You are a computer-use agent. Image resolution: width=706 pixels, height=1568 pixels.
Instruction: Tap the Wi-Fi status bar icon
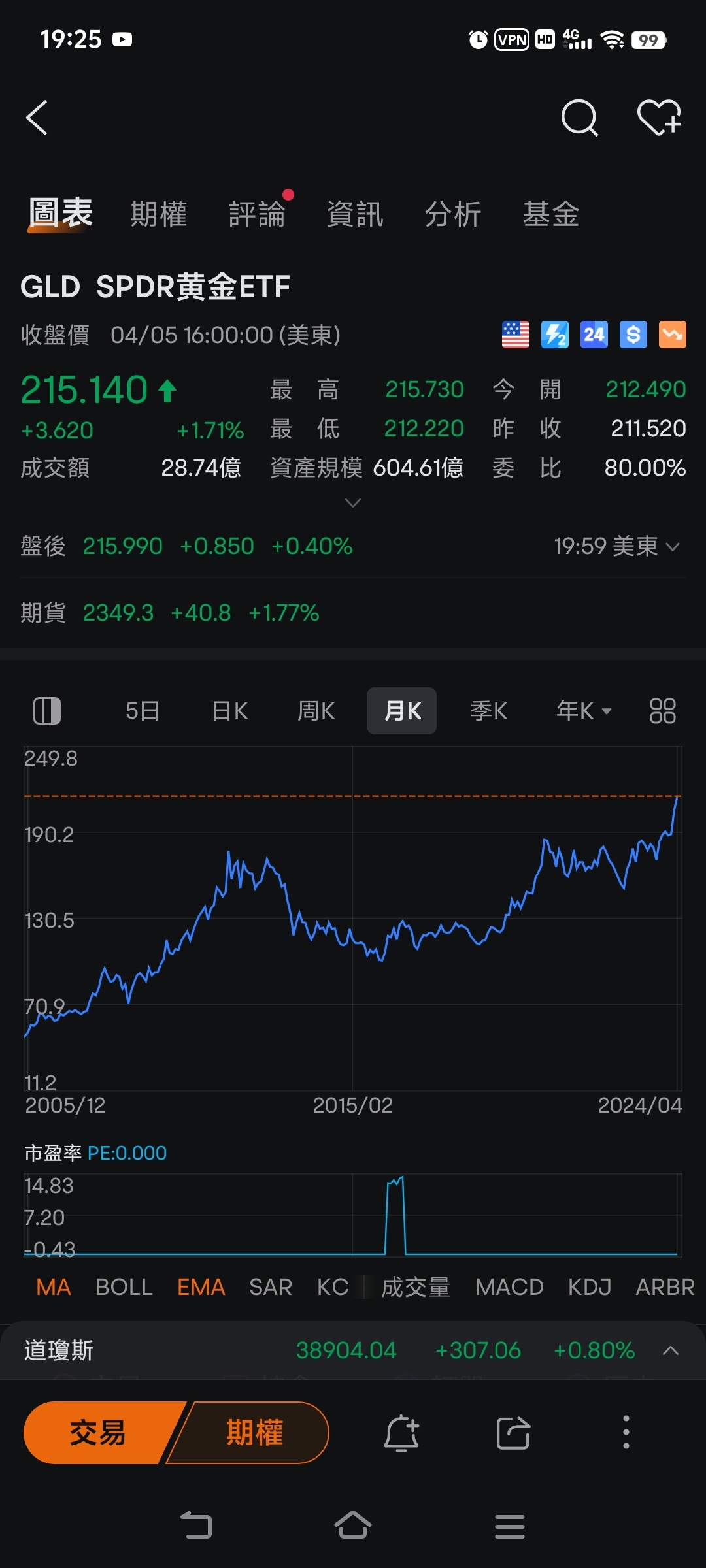tap(613, 40)
